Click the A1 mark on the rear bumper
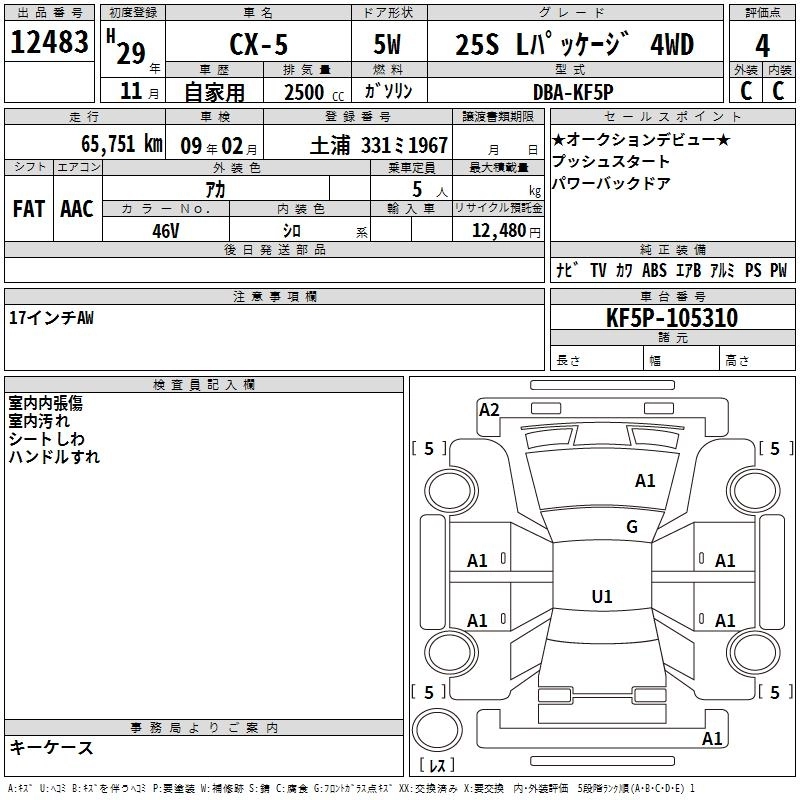 point(712,739)
